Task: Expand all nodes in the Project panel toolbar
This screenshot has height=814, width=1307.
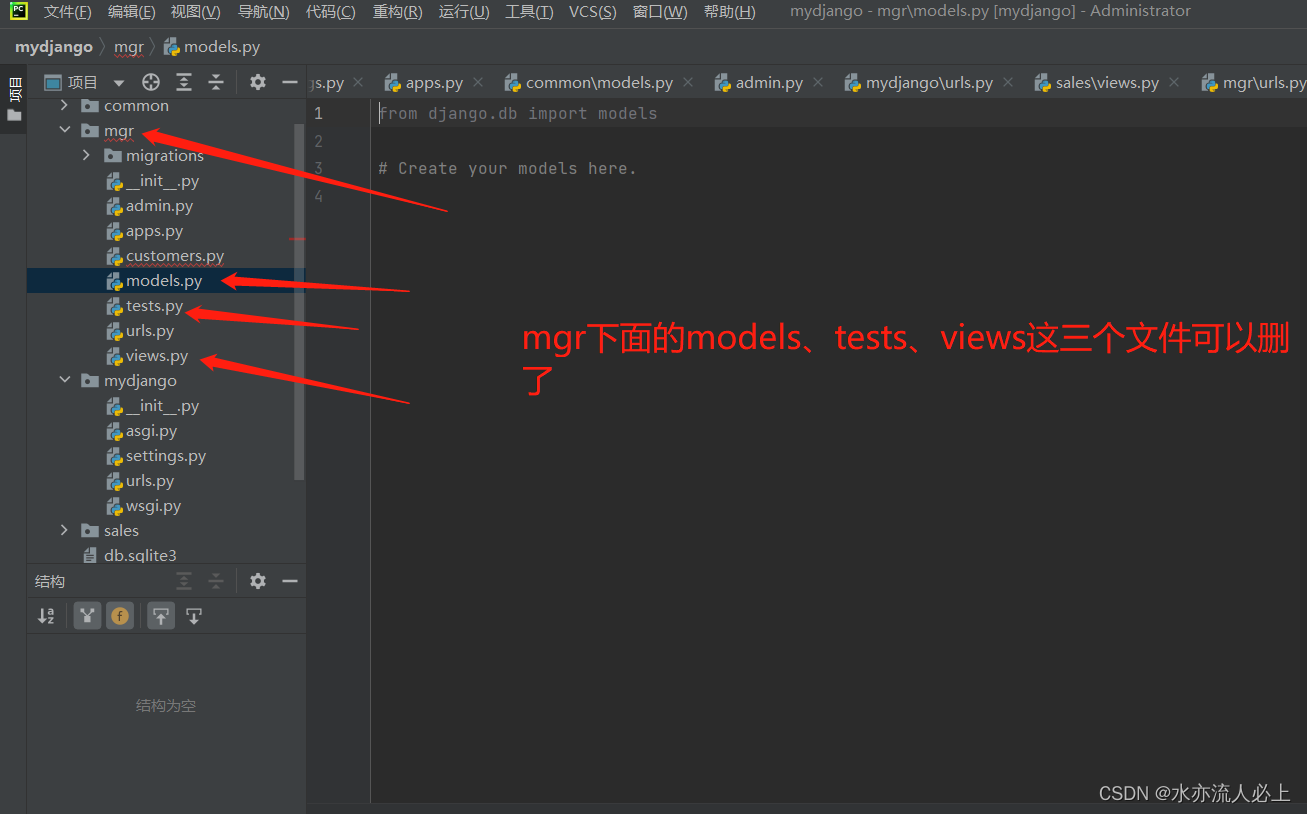Action: click(x=184, y=82)
